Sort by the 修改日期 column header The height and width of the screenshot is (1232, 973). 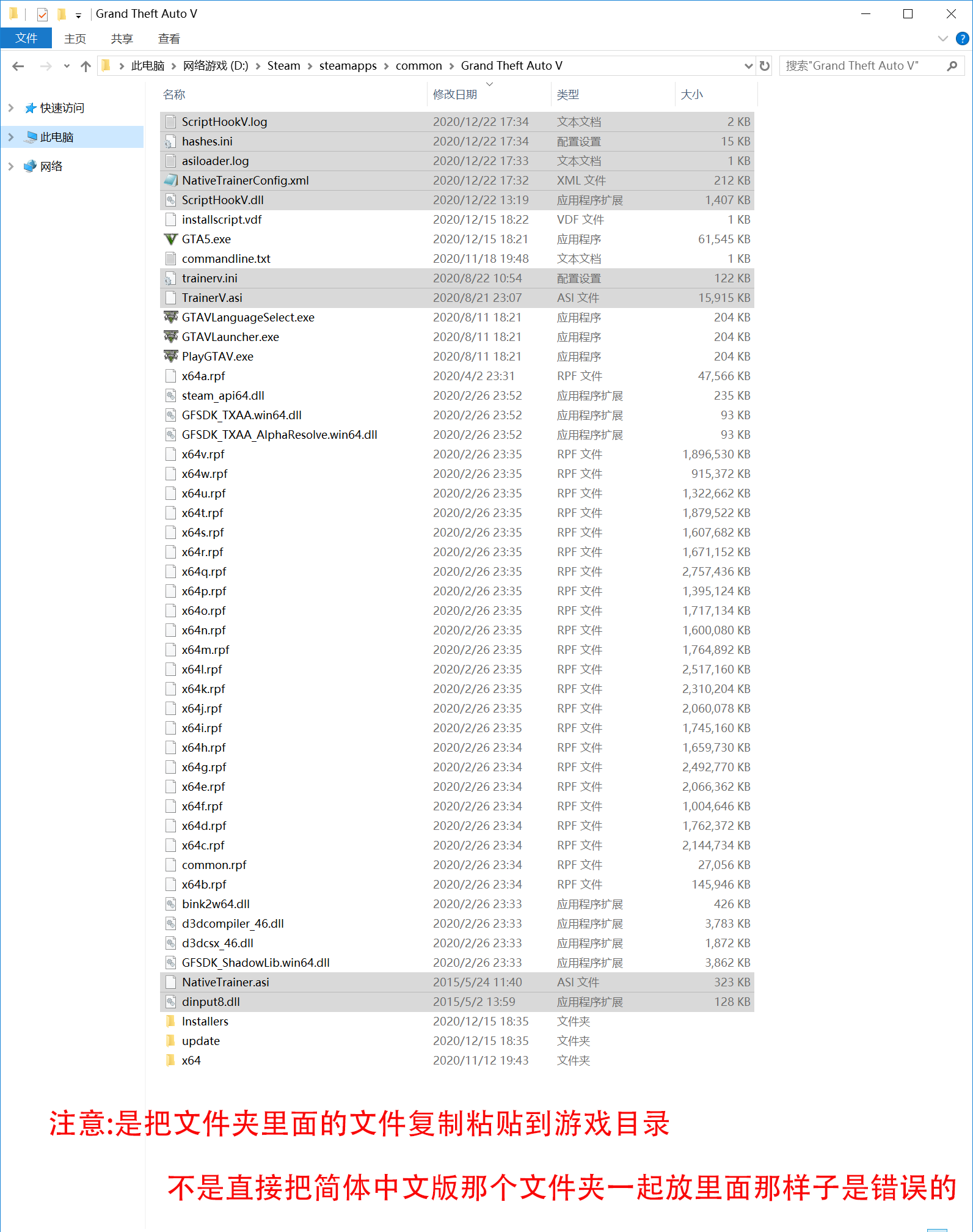point(489,94)
